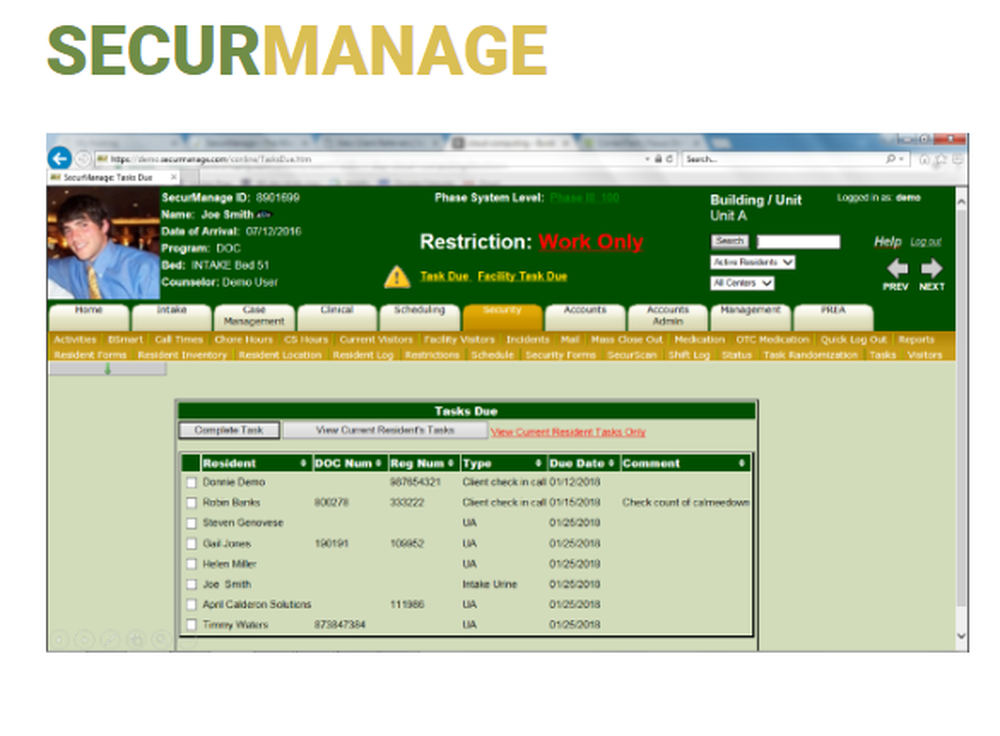Click the green download arrow below the toolbar
Viewport: 1000px width, 736px height.
(x=106, y=370)
